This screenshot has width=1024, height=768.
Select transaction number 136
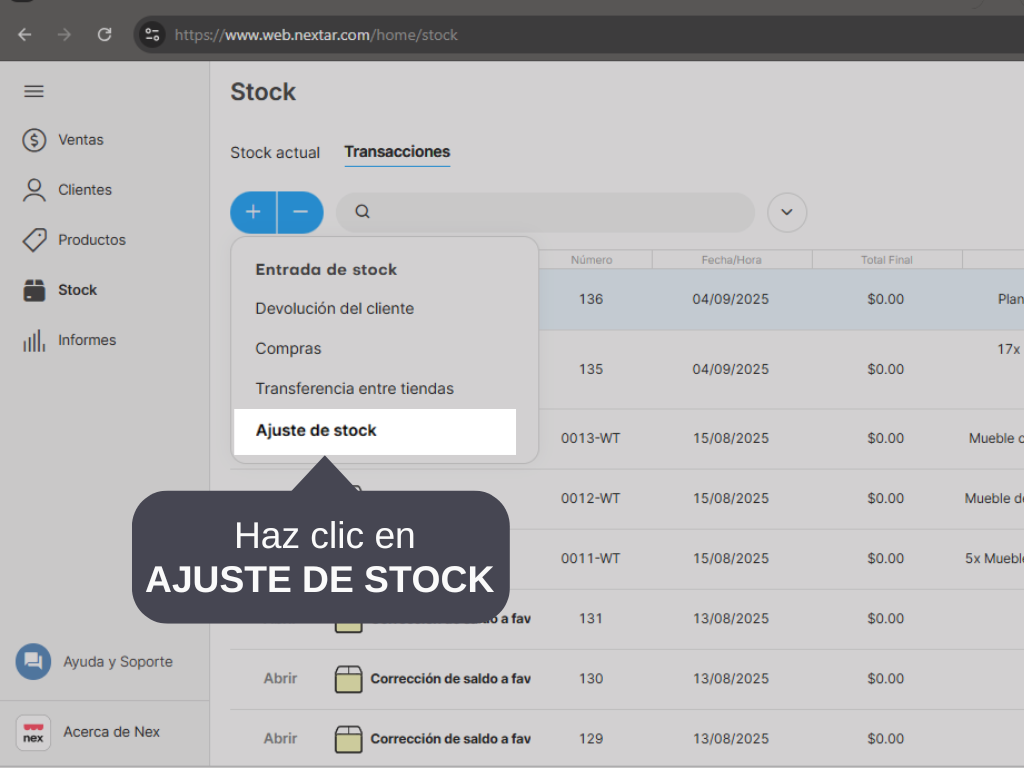tap(590, 299)
